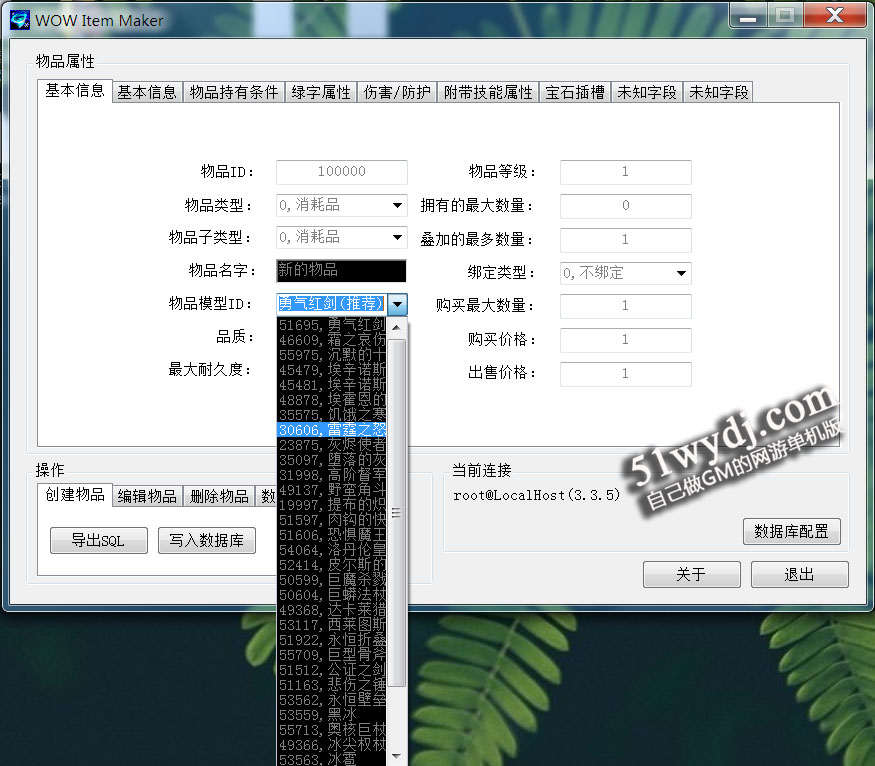Switch to the 编辑物品 operation tab
This screenshot has height=766, width=875.
click(x=147, y=495)
